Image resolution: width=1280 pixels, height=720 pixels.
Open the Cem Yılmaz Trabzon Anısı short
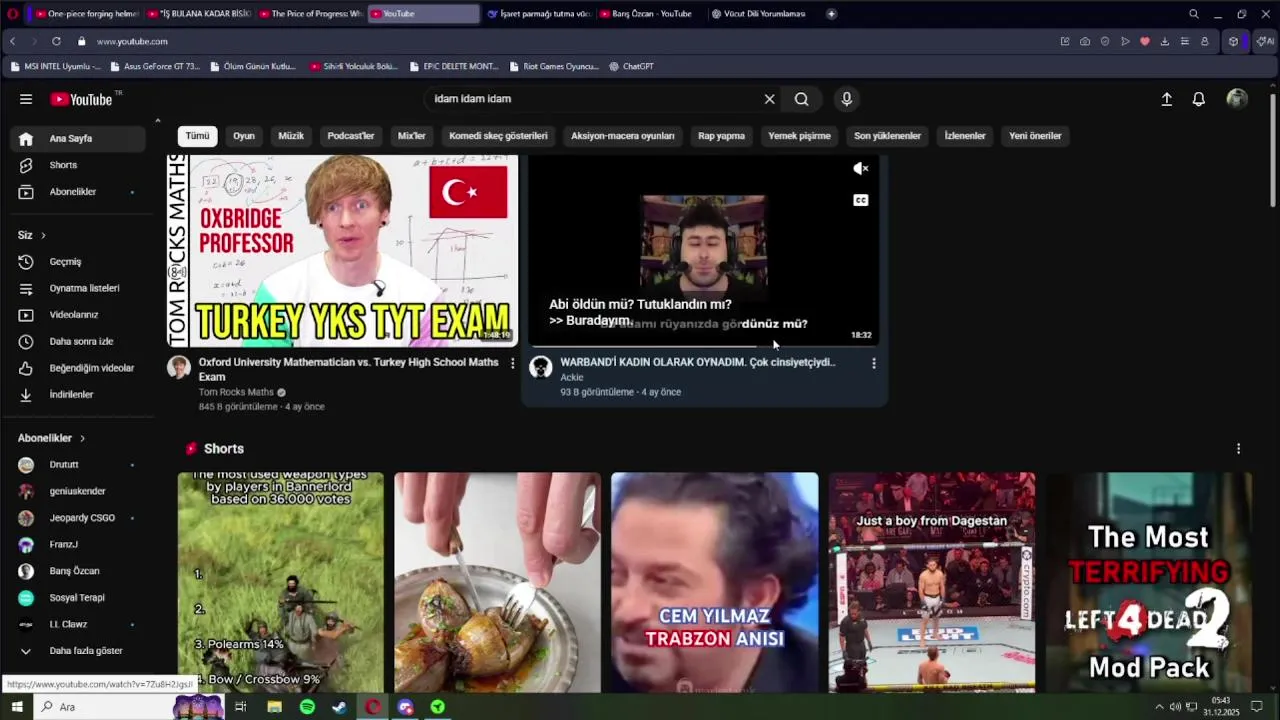(714, 583)
